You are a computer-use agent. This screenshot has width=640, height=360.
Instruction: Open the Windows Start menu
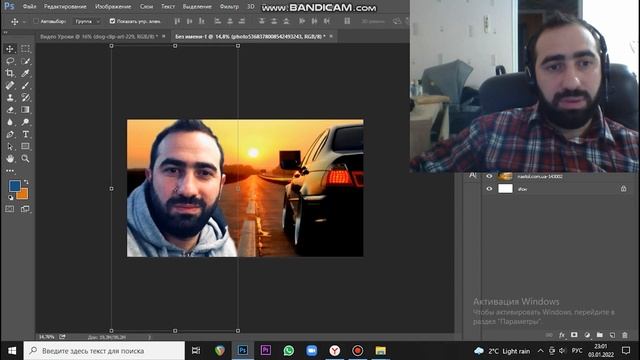(x=12, y=351)
